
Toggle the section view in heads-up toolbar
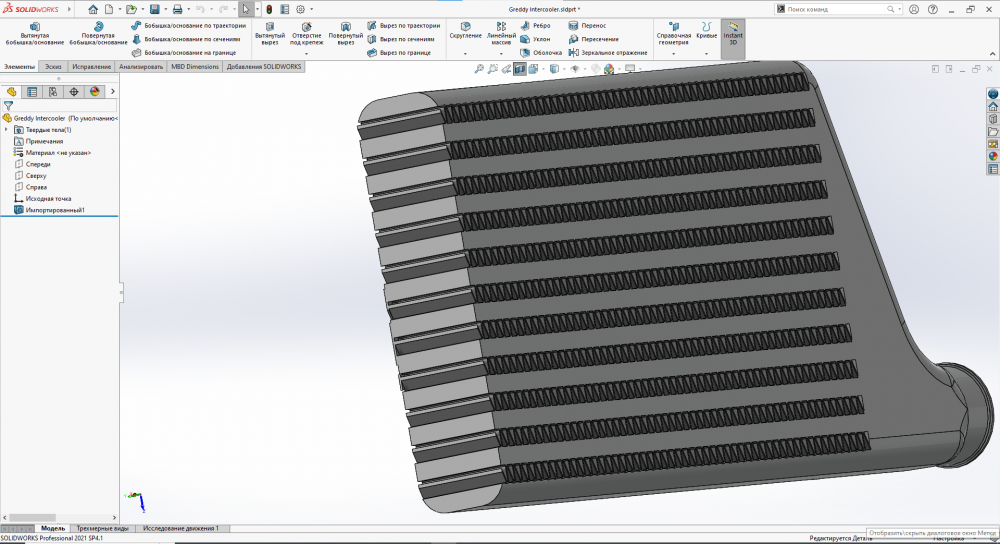(520, 69)
